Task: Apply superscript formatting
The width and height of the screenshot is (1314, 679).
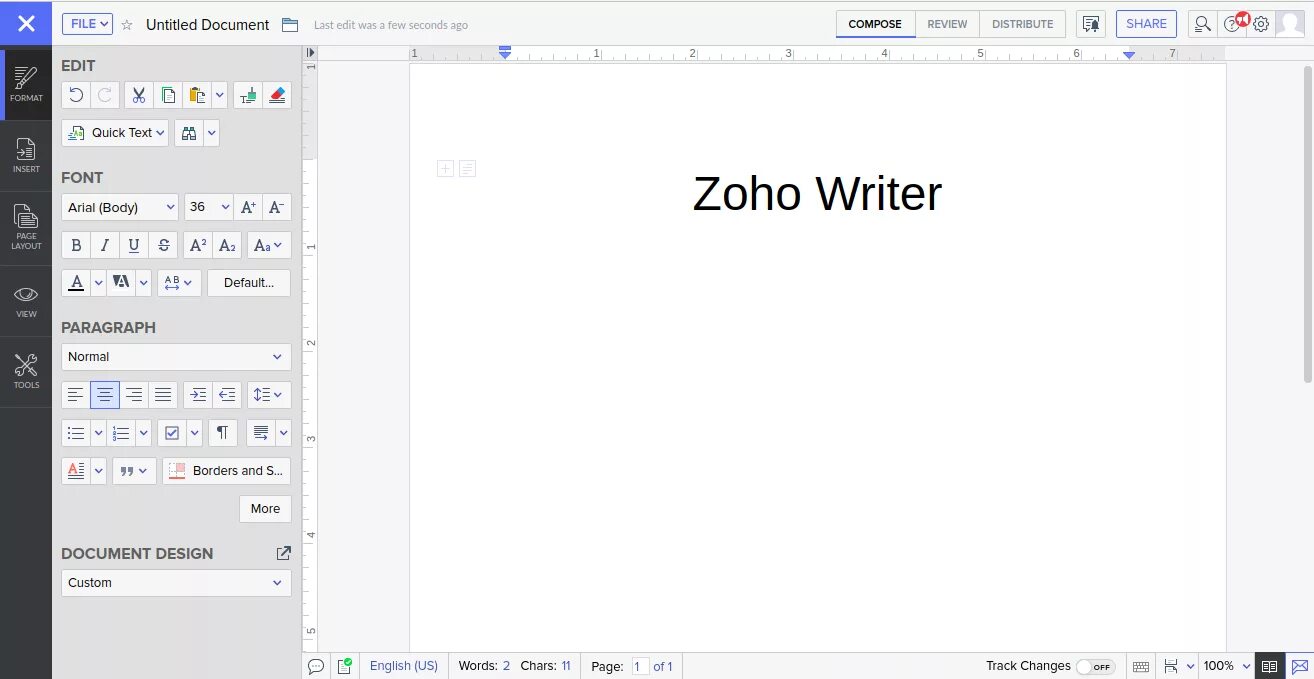Action: coord(198,245)
